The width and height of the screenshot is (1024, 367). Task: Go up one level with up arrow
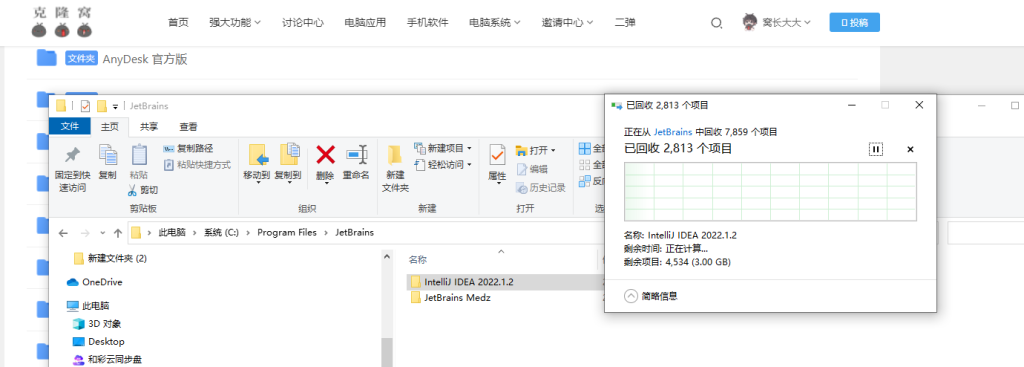[118, 233]
